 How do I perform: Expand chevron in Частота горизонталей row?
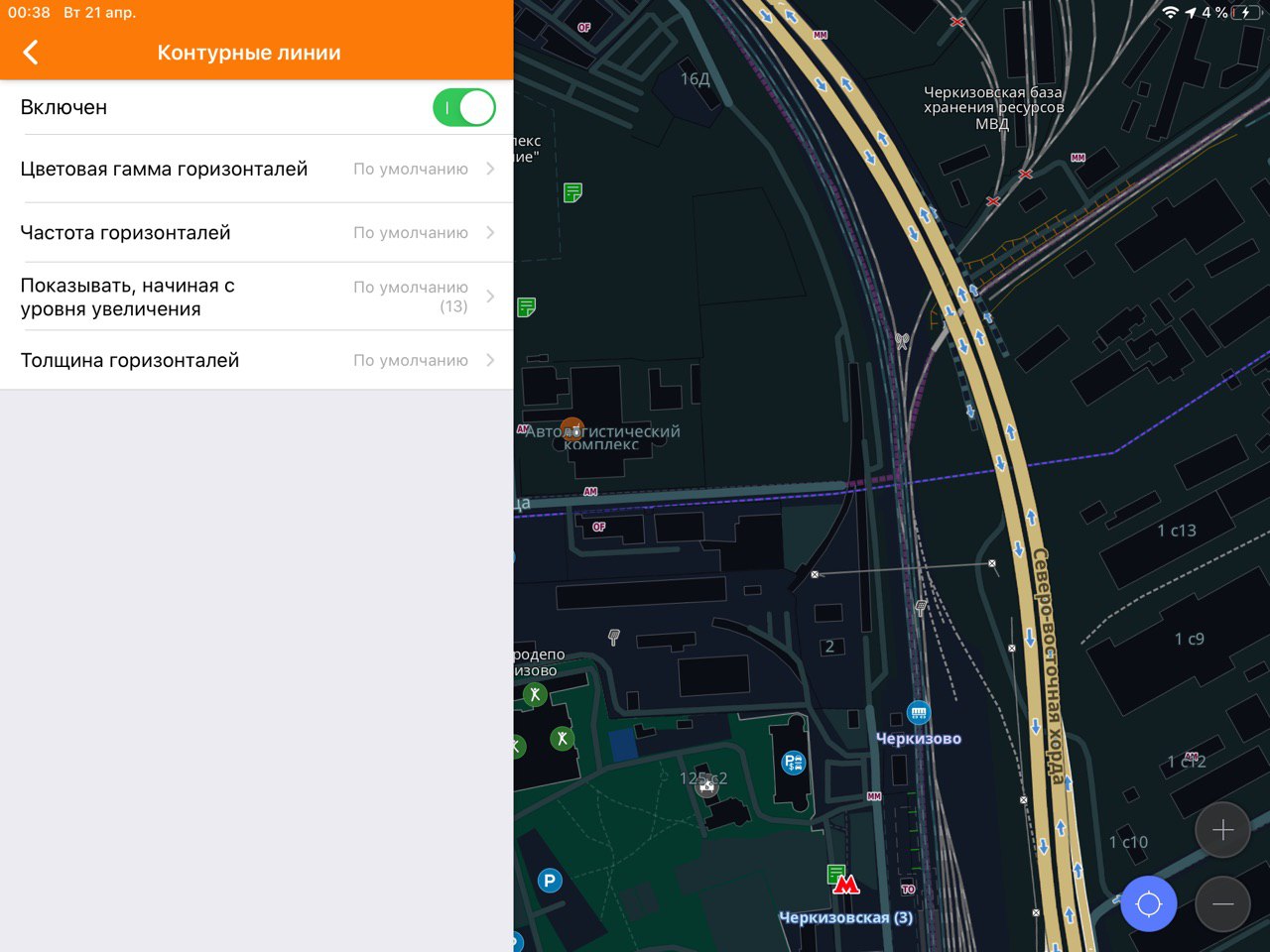tap(490, 232)
